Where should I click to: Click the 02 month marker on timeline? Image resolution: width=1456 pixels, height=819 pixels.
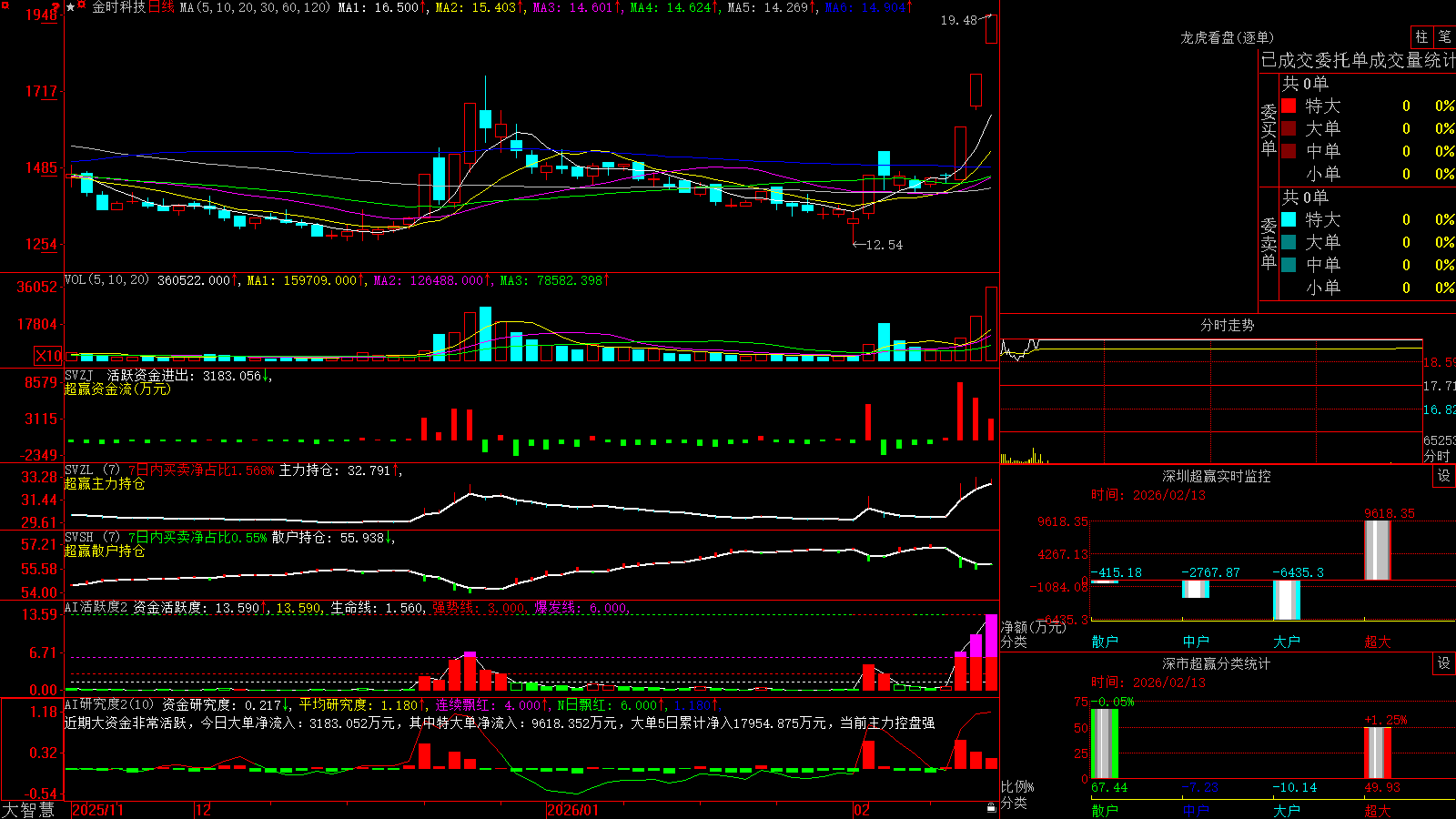pyautogui.click(x=862, y=810)
